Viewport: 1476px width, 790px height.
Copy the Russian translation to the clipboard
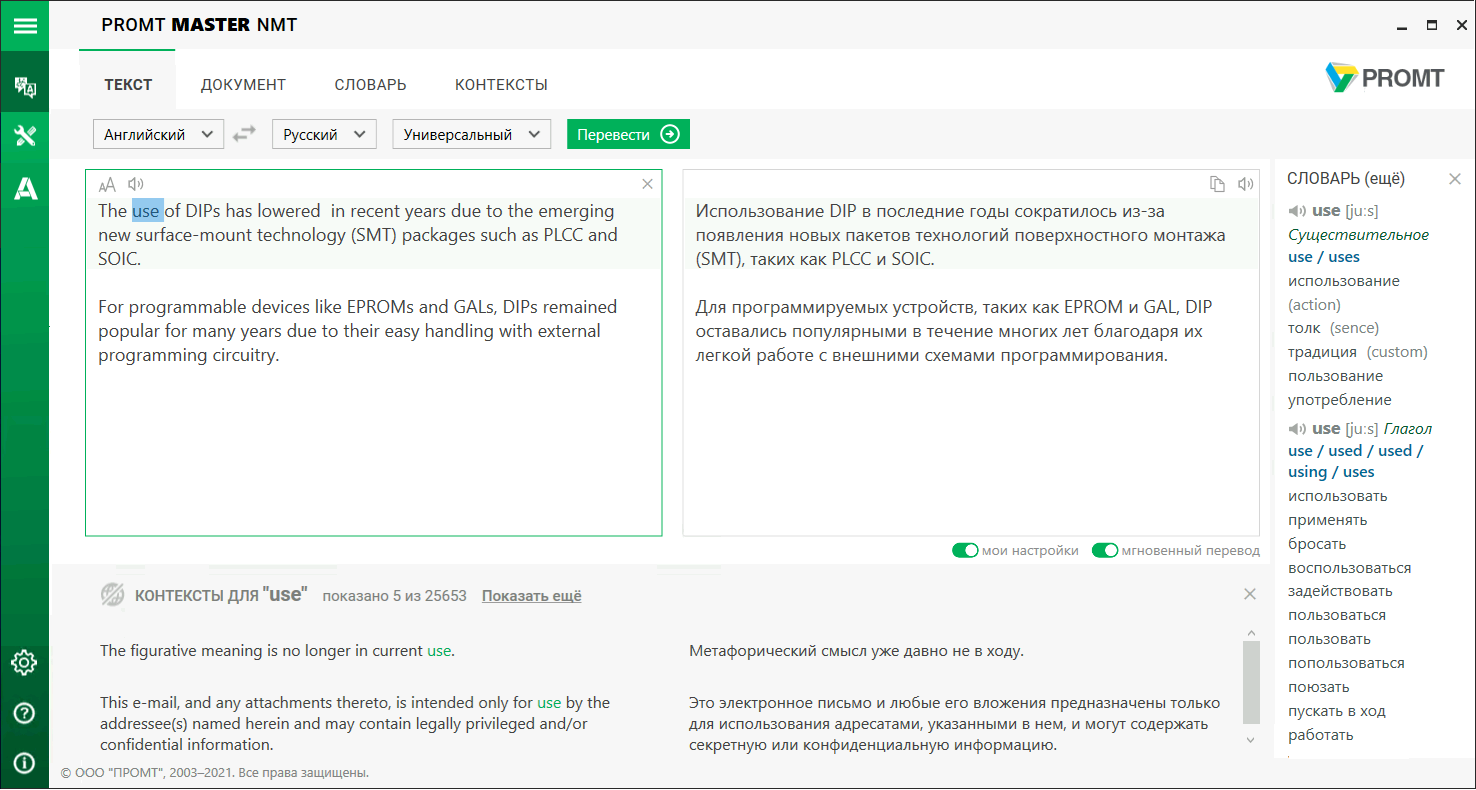[1217, 184]
